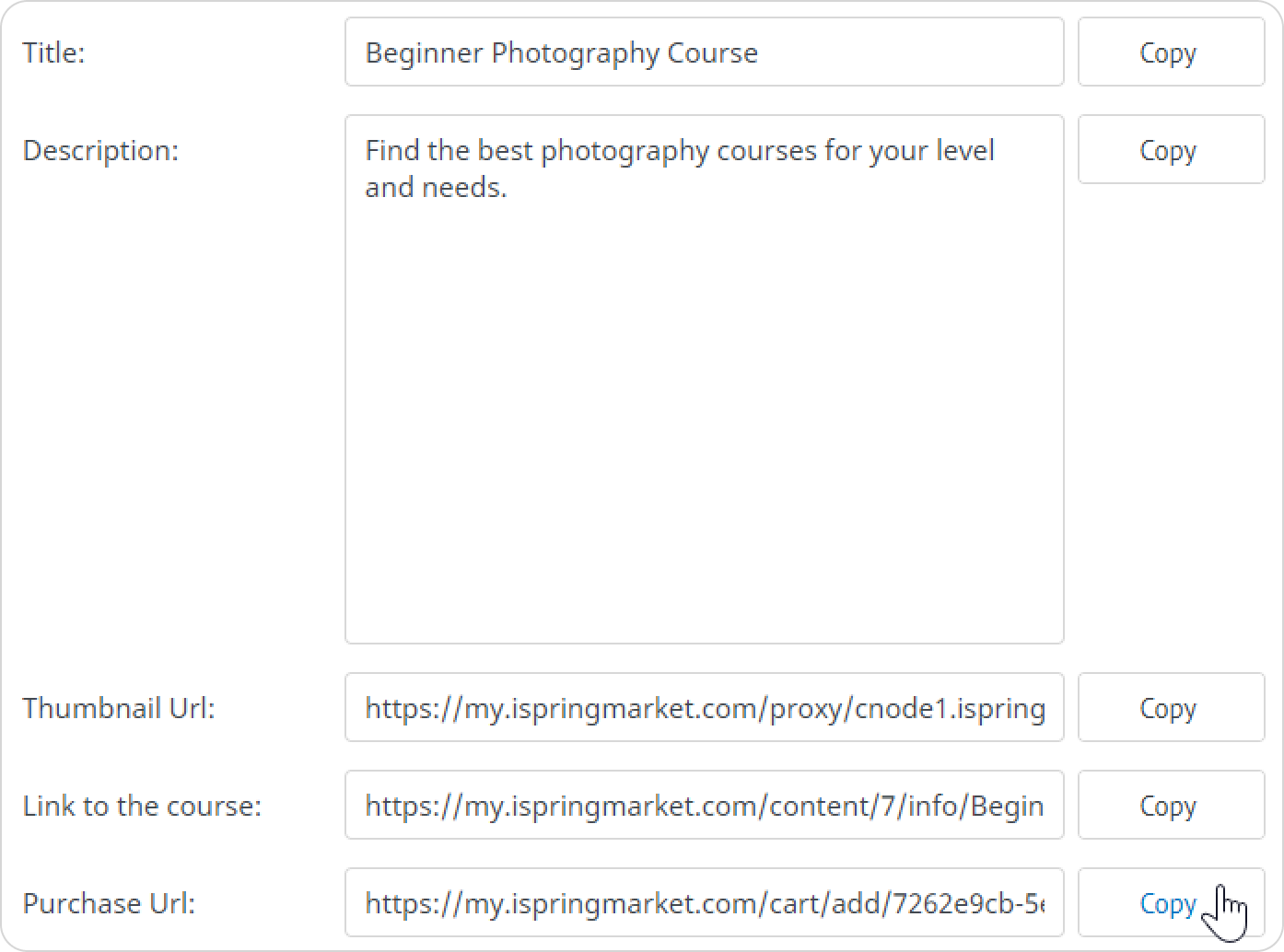The height and width of the screenshot is (952, 1284).
Task: Click the Link to the course: label
Action: 142,806
